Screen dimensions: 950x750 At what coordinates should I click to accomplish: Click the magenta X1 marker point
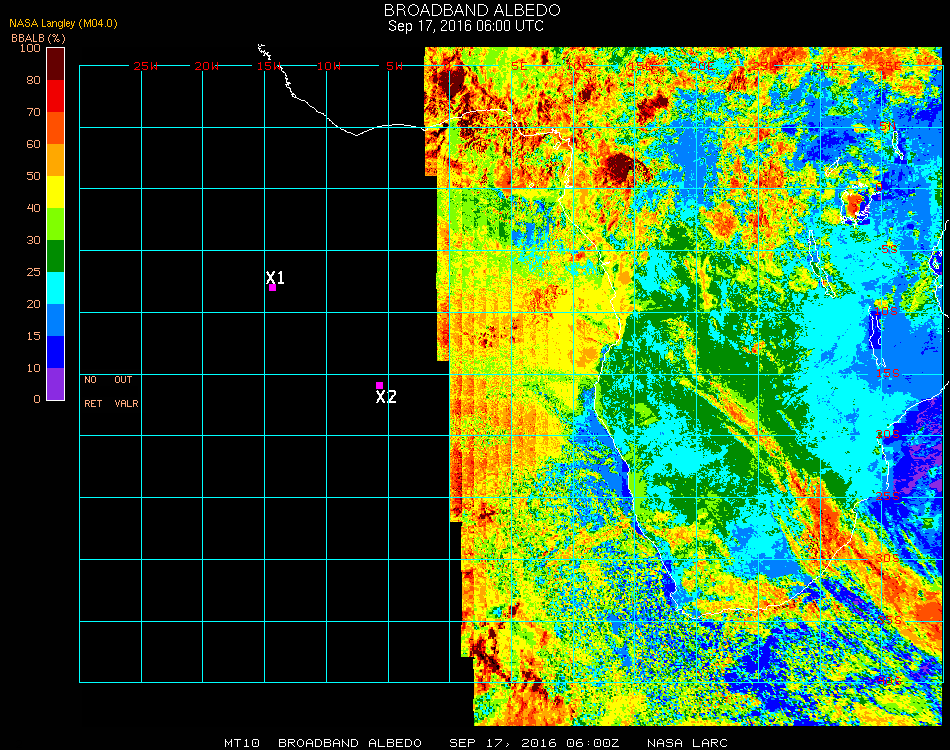(272, 288)
